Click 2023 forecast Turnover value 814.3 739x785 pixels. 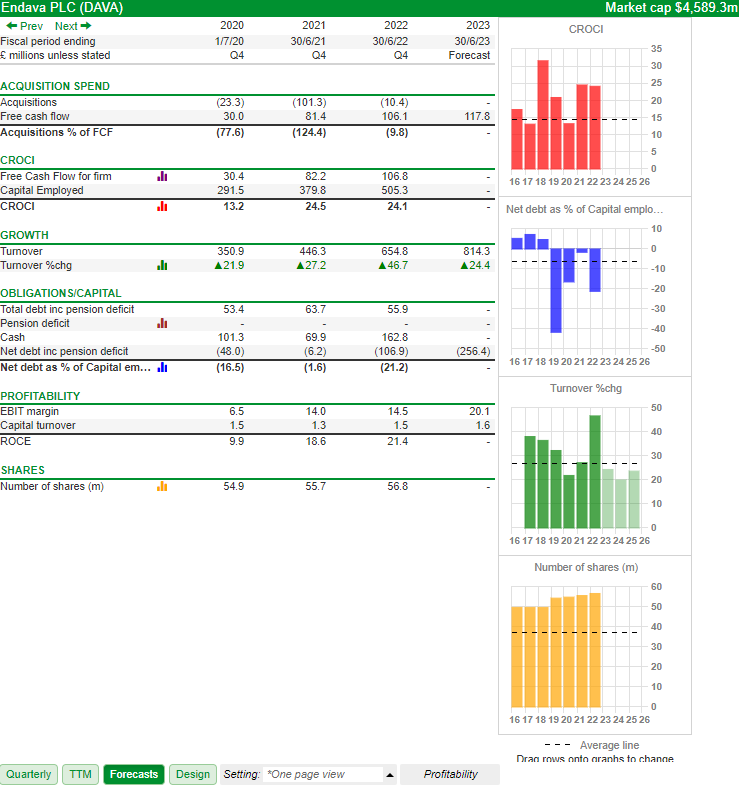tap(476, 251)
